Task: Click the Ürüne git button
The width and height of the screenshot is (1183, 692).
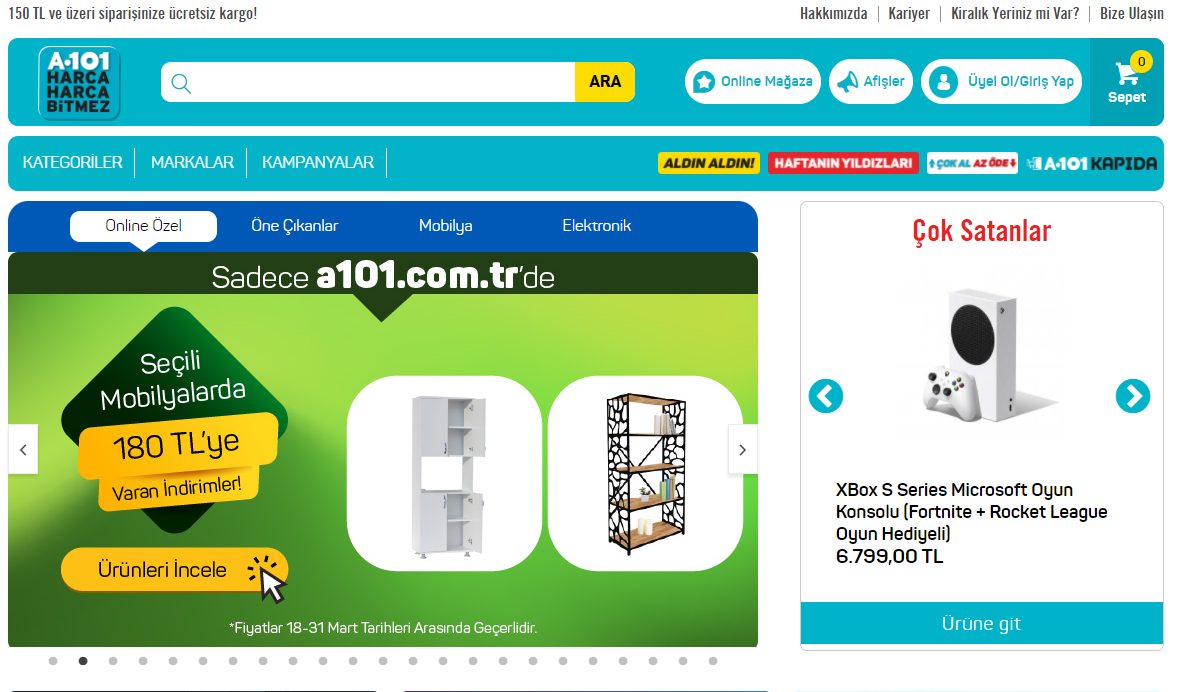Action: 982,623
